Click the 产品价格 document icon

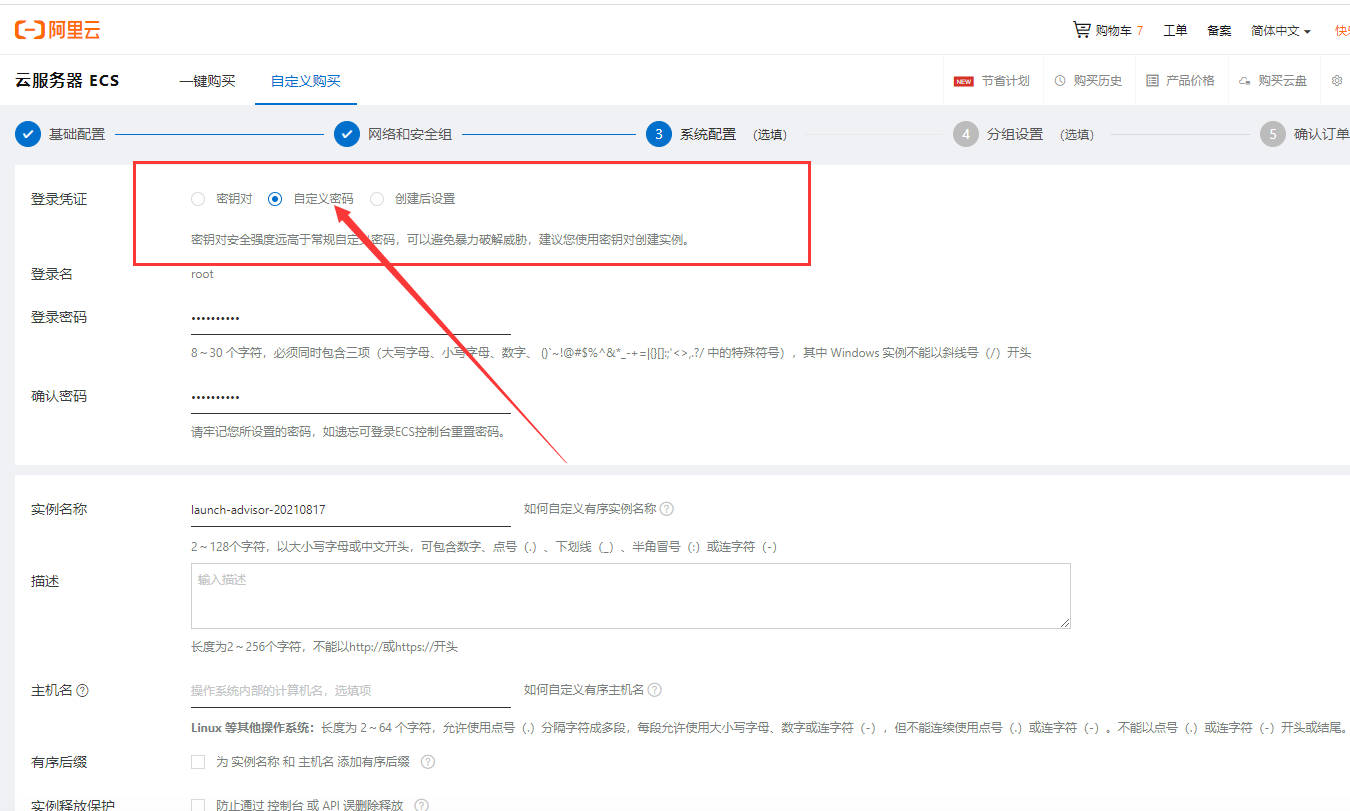tap(1152, 81)
